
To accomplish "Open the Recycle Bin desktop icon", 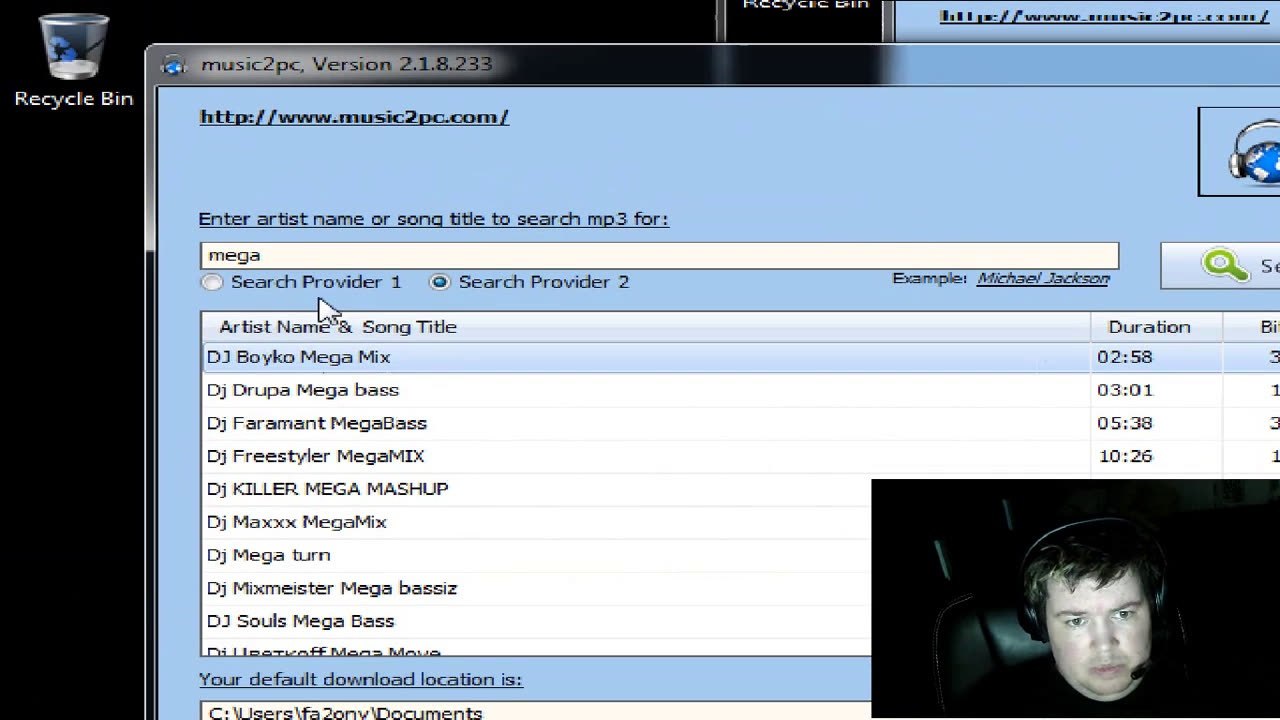I will (x=73, y=60).
